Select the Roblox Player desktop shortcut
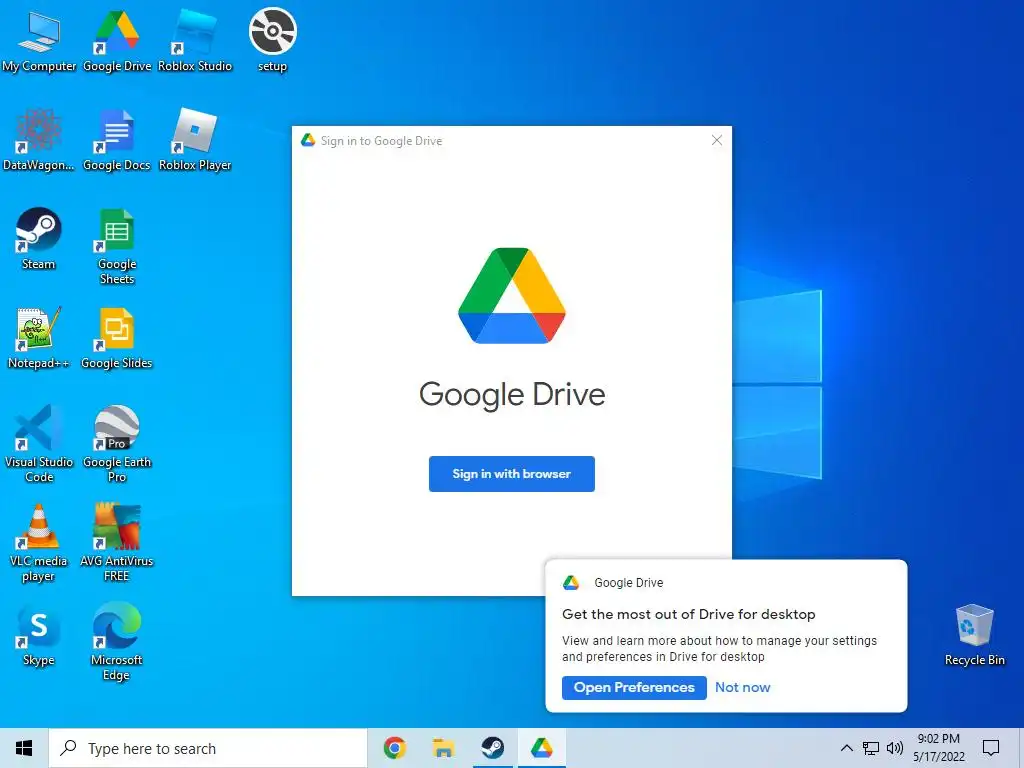This screenshot has height=768, width=1024. coord(195,140)
